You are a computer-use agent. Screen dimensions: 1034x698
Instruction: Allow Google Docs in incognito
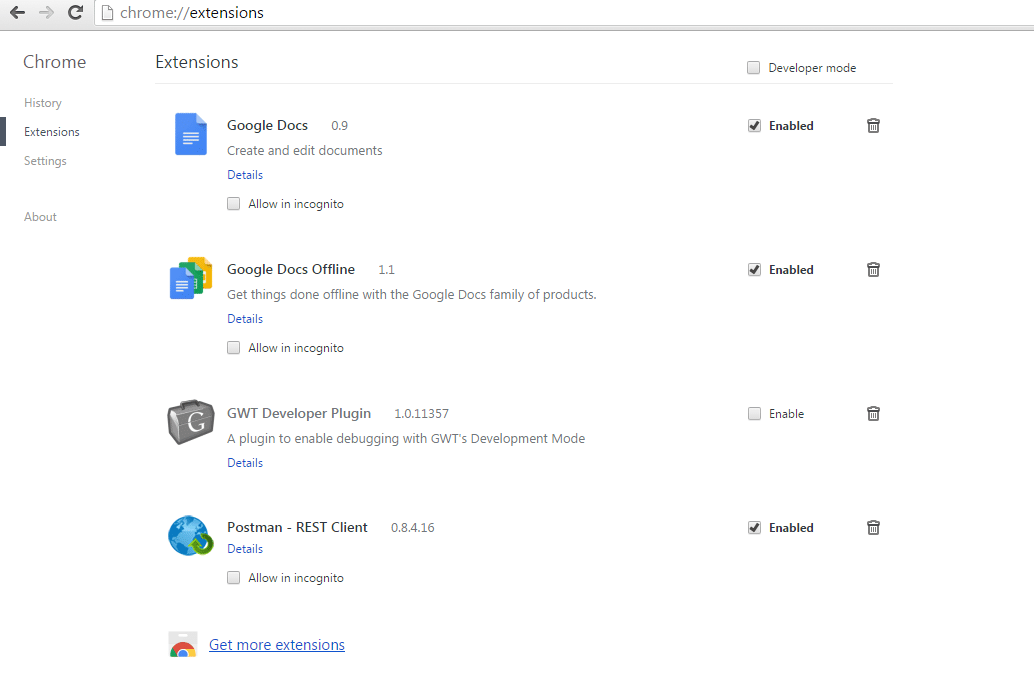pos(233,203)
